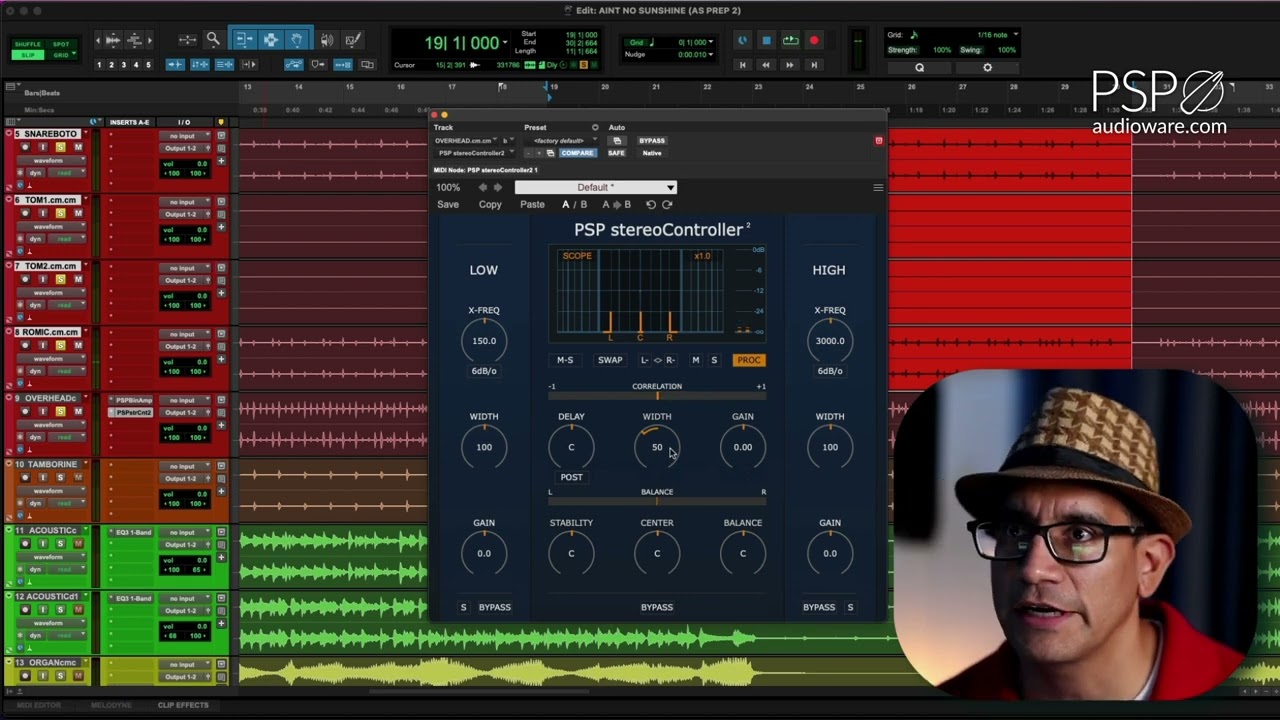Click the Play loop transport button

[x=790, y=41]
